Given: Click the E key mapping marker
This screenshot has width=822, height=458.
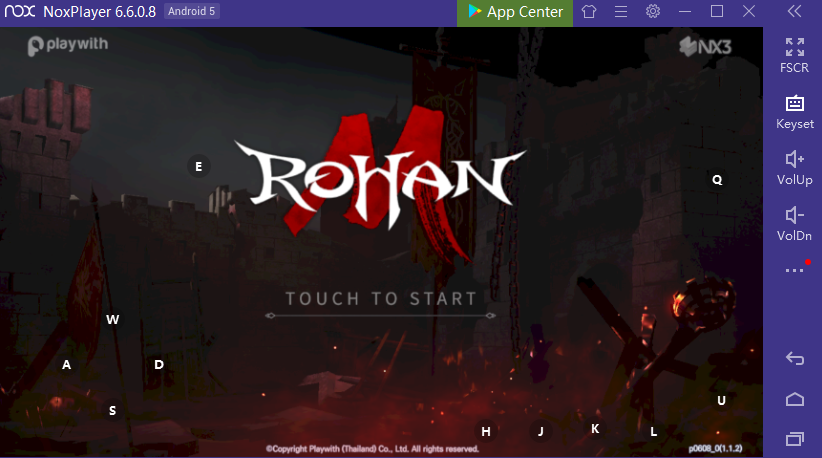Looking at the screenshot, I should point(198,167).
